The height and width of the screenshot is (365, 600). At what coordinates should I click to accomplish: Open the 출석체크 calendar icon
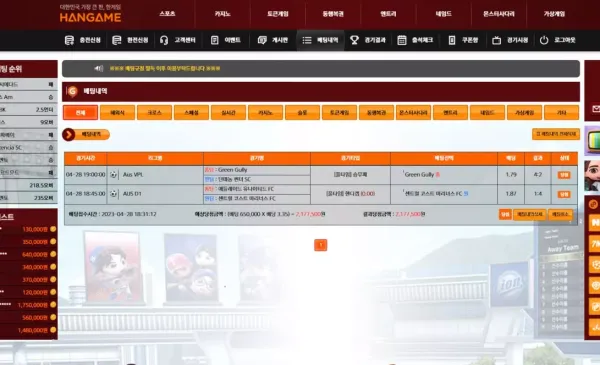coord(402,40)
